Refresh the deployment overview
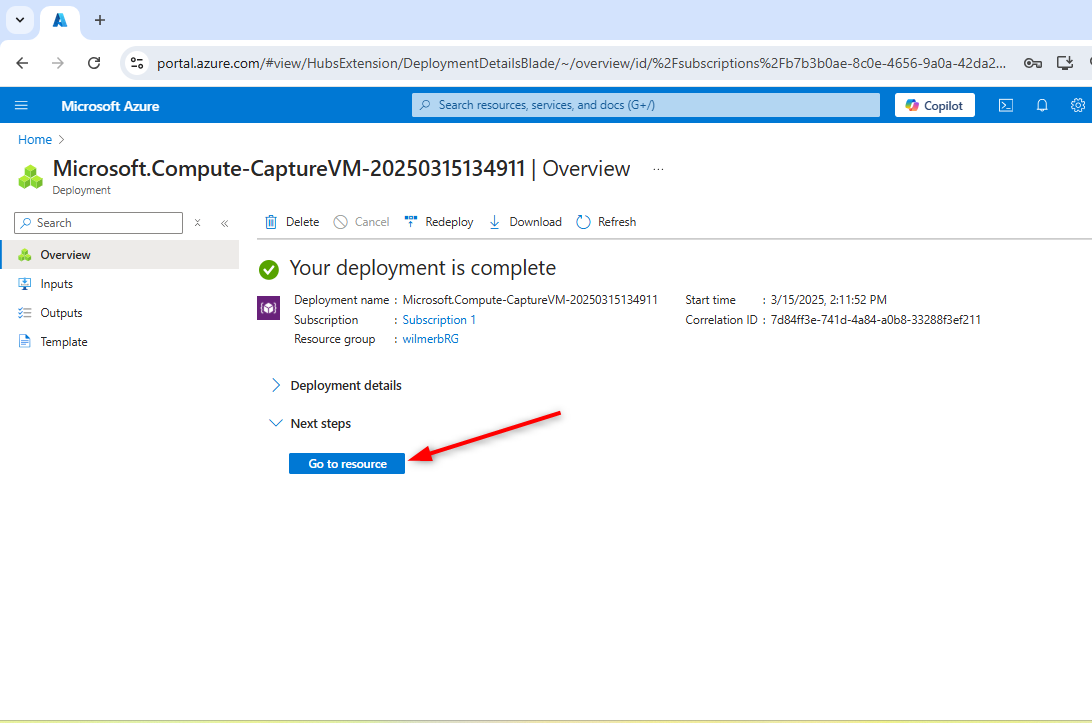The image size is (1092, 723). 606,222
